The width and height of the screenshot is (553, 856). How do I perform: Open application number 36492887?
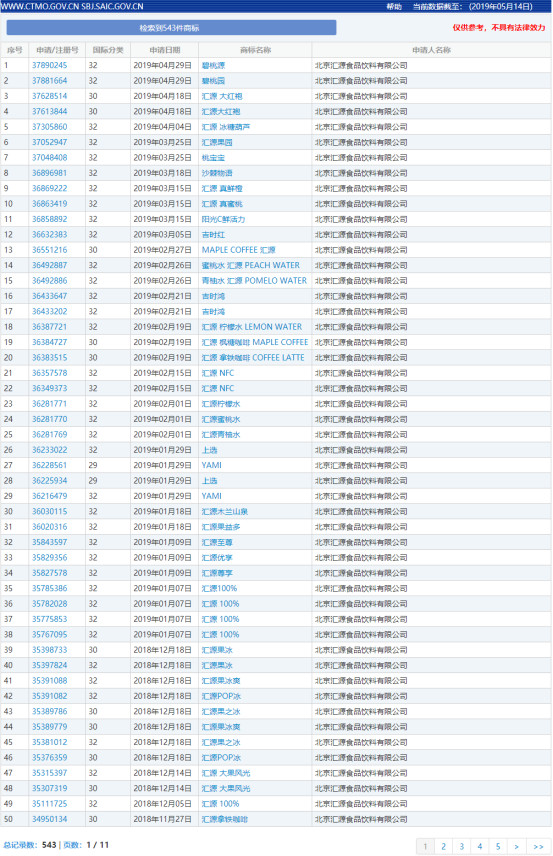[x=49, y=265]
